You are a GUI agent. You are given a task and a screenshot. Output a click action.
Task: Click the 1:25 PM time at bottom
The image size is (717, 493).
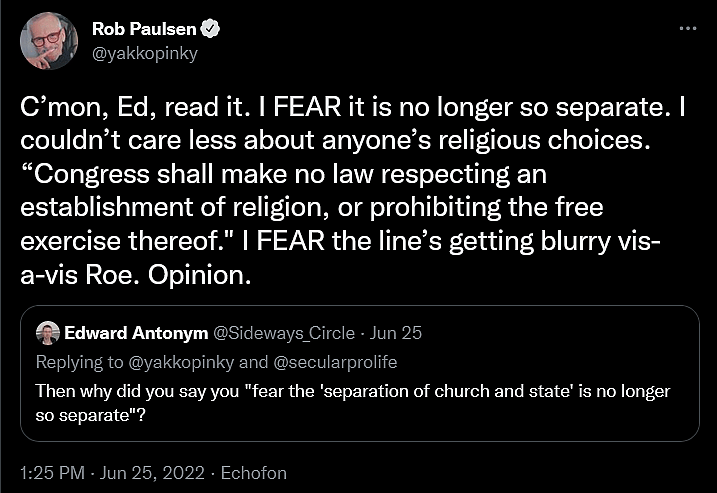pos(42,471)
